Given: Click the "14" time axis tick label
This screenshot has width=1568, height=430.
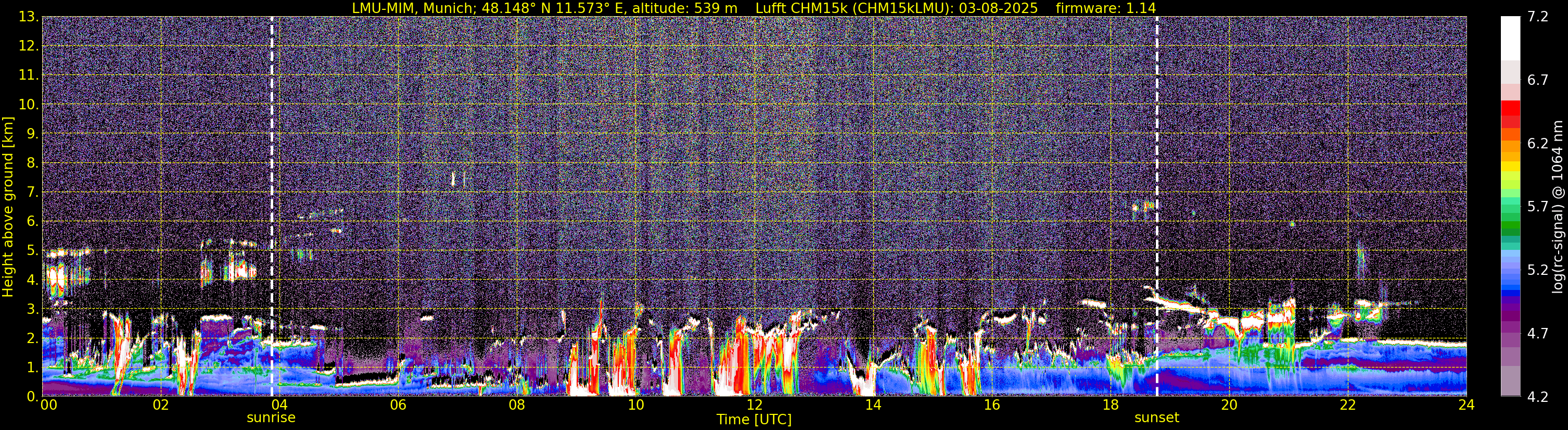Looking at the screenshot, I should [873, 405].
